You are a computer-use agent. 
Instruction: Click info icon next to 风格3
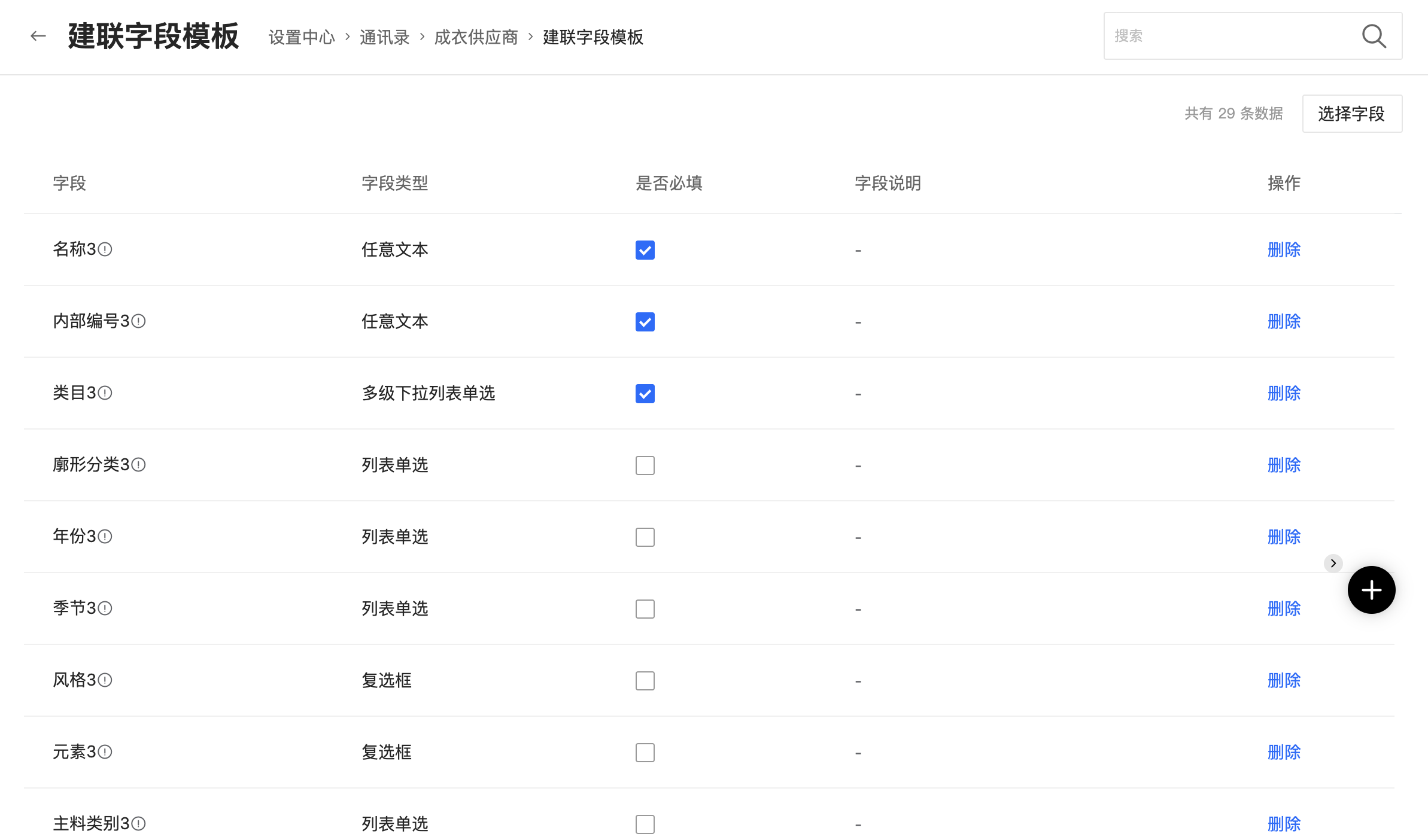point(105,680)
